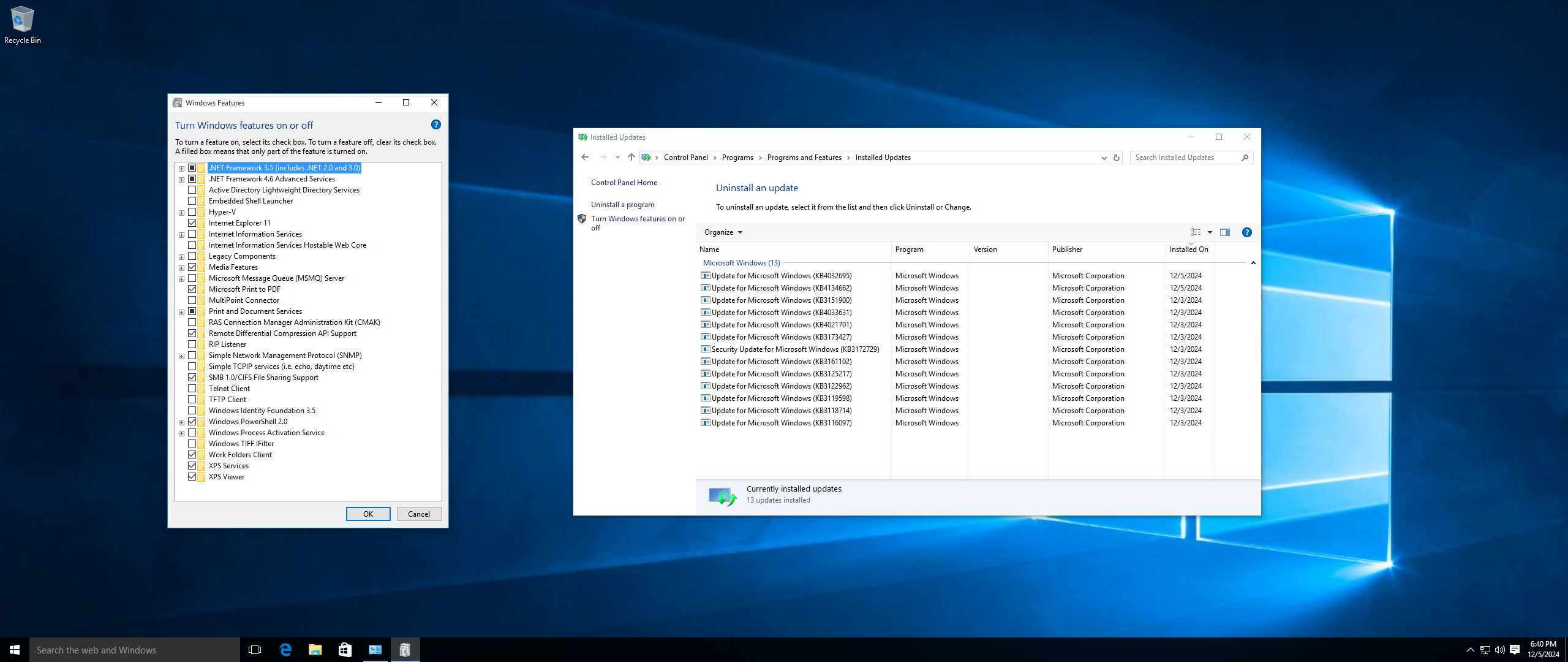Screen dimensions: 1568x662
Task: Open address bar history dropdown arrow
Action: click(x=1104, y=158)
